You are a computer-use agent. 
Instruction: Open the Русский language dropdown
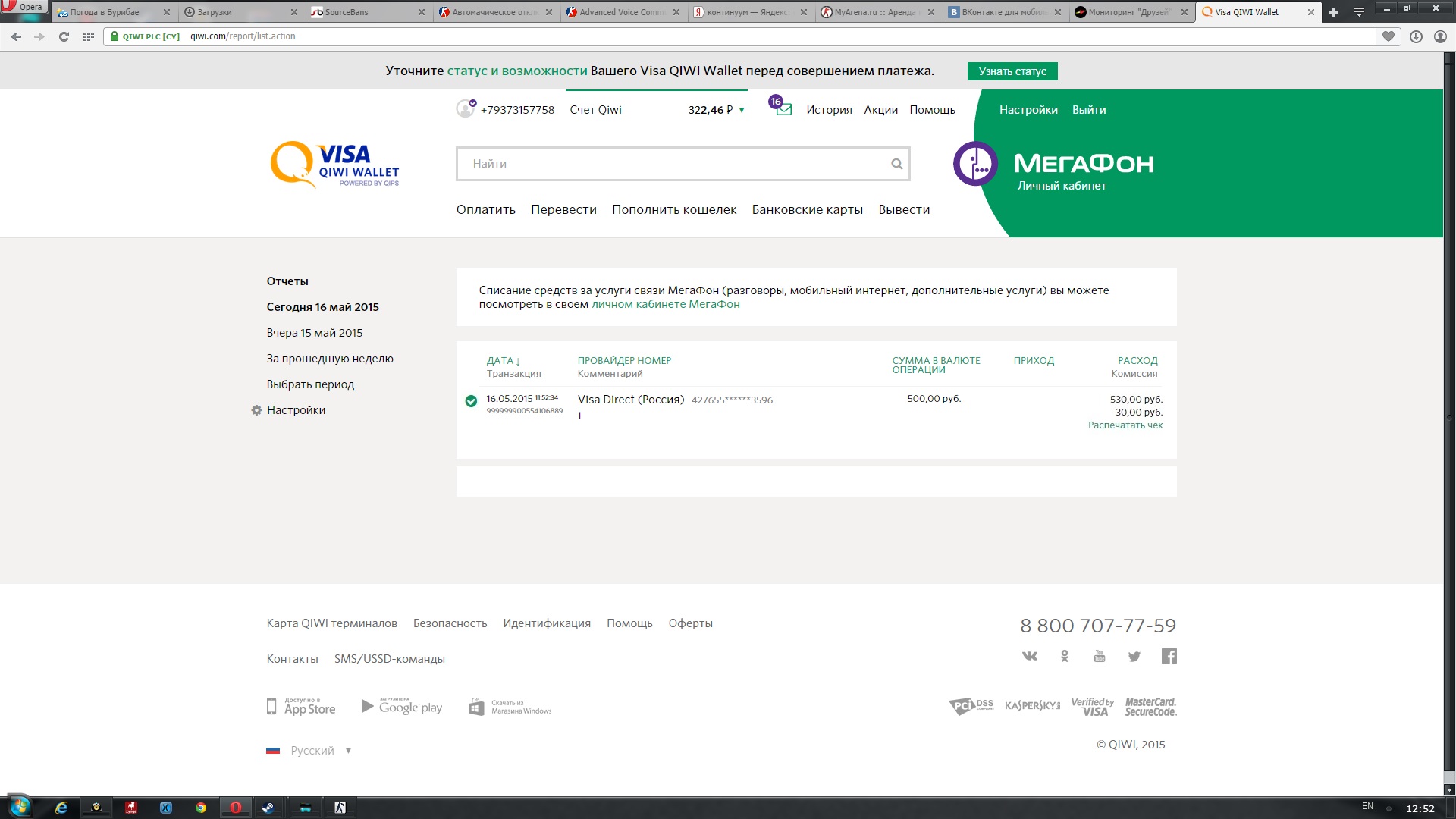point(312,751)
